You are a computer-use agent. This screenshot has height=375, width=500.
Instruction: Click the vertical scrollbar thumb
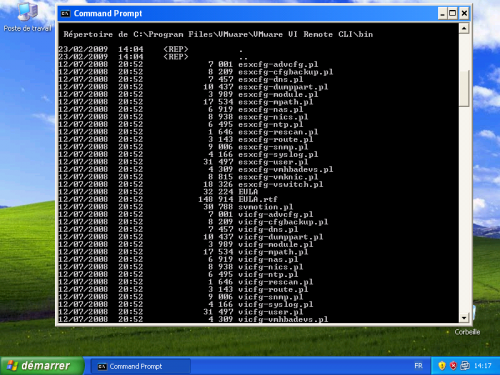click(464, 88)
